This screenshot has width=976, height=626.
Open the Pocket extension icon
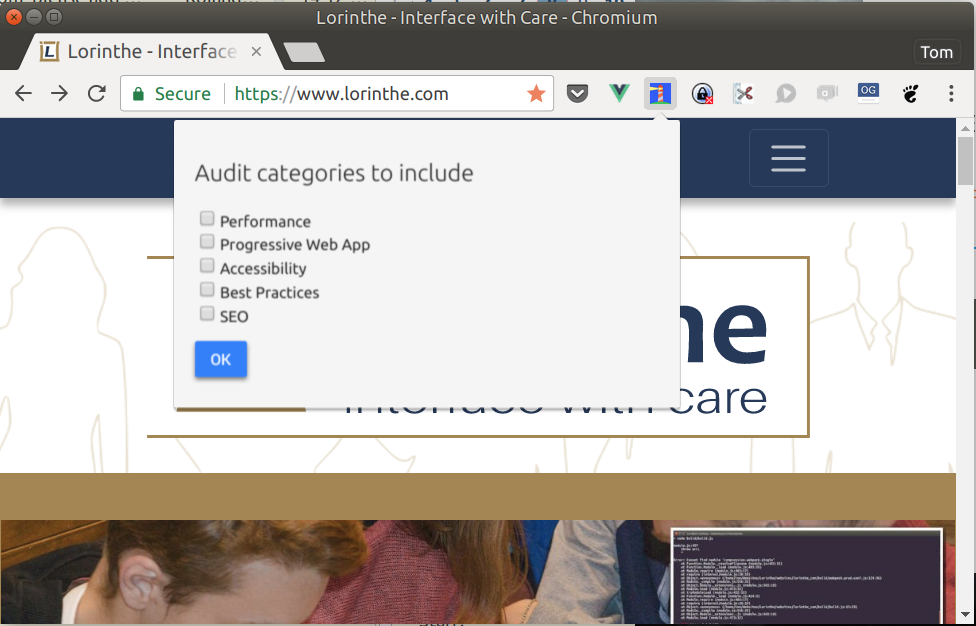click(577, 94)
